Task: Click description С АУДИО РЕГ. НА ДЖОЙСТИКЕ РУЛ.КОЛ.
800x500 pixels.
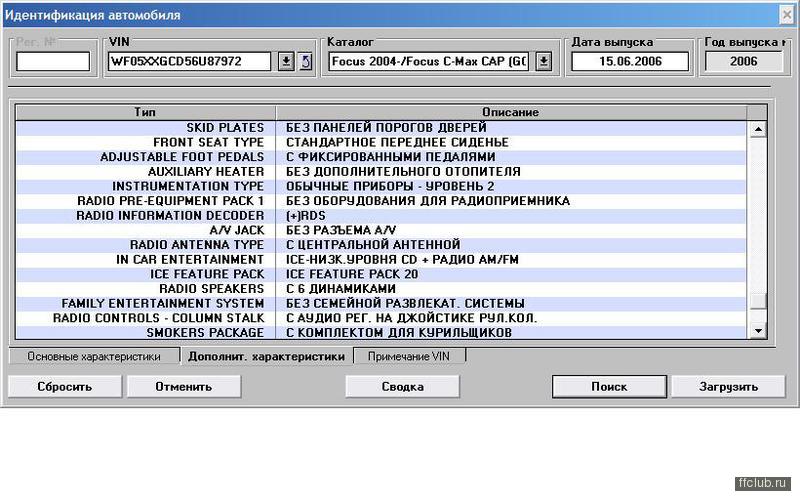Action: click(x=411, y=318)
